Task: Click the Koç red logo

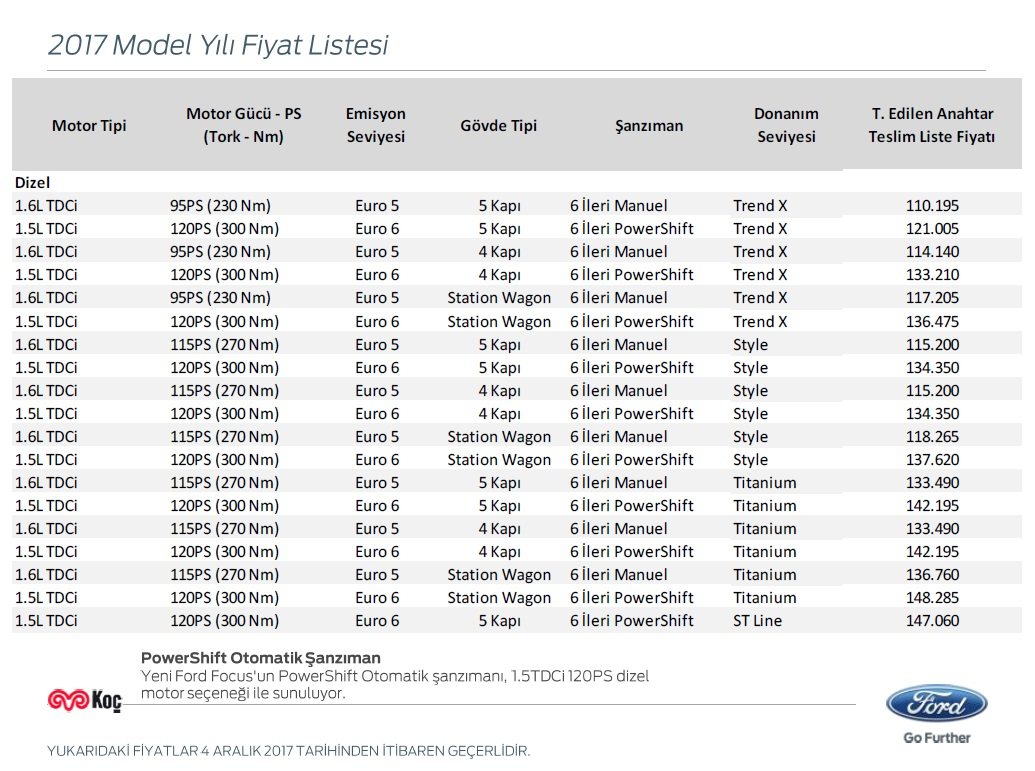Action: point(84,700)
